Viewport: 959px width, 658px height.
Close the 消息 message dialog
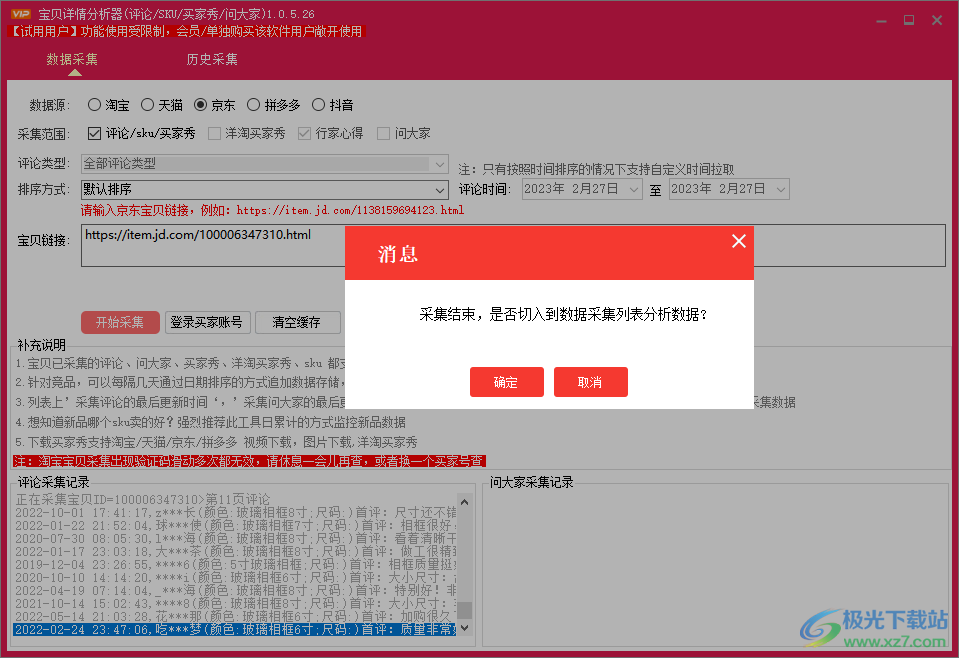click(x=739, y=241)
